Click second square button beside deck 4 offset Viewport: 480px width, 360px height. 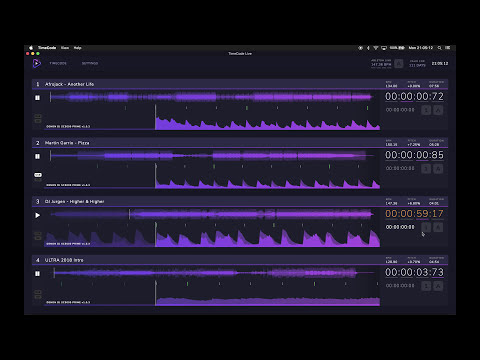(438, 286)
